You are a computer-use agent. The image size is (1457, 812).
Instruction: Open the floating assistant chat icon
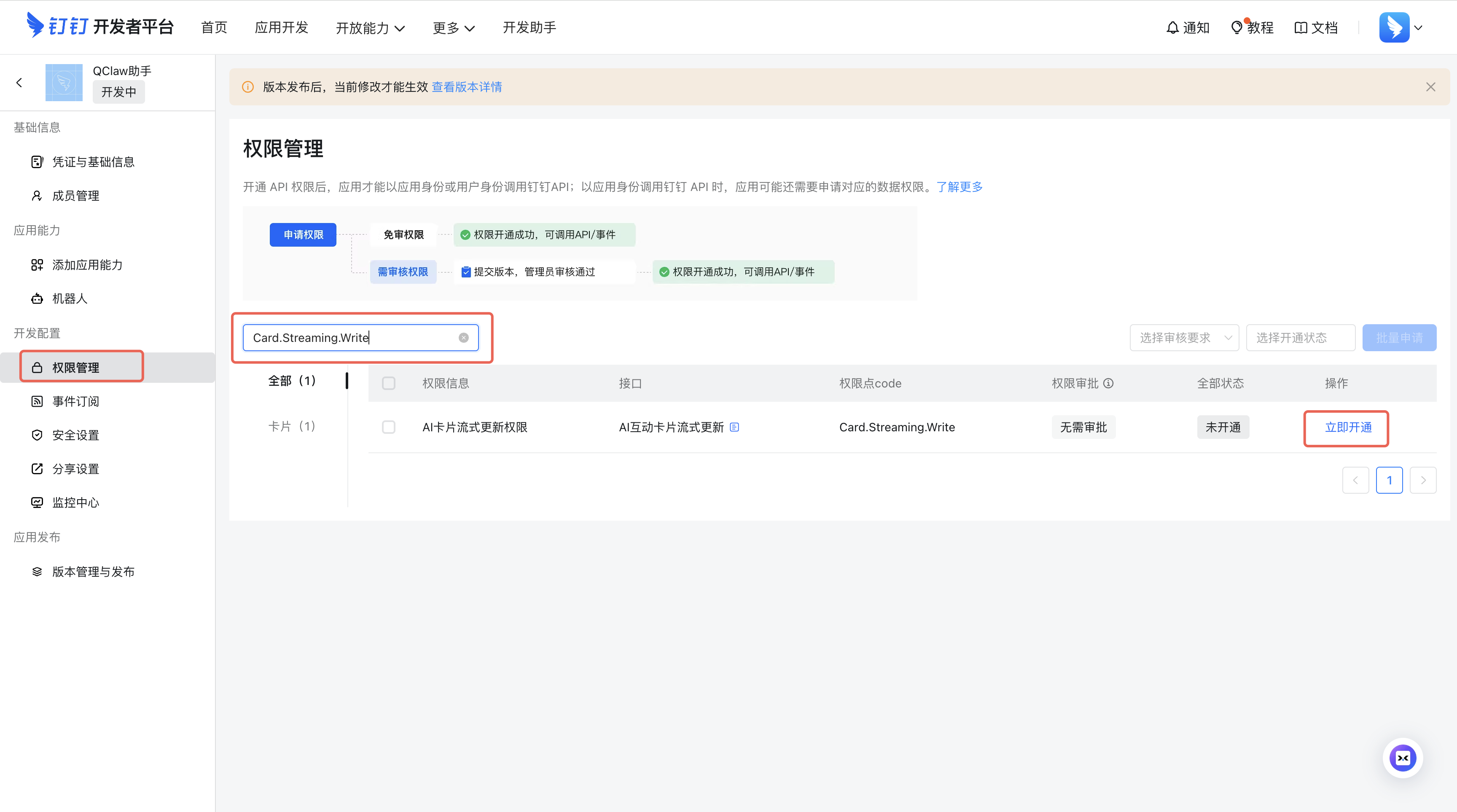(1403, 758)
